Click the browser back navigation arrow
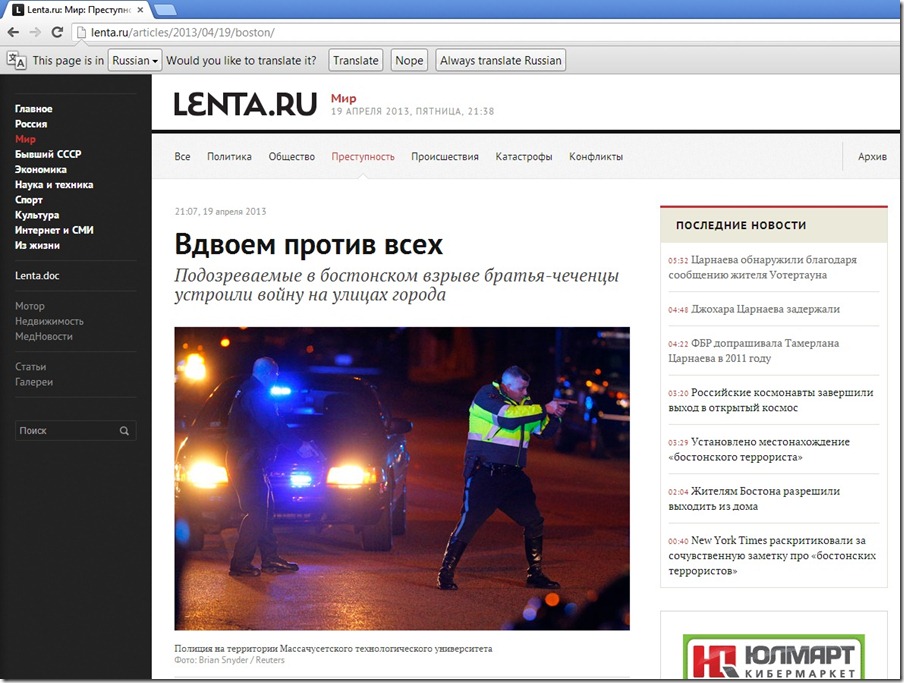The height and width of the screenshot is (683, 904). 13,31
